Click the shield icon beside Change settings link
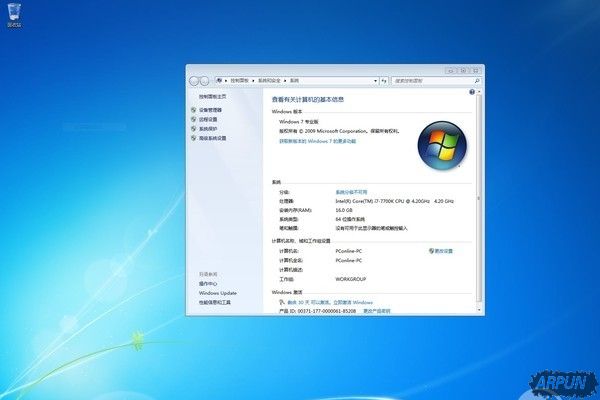This screenshot has width=600, height=400. tap(431, 251)
